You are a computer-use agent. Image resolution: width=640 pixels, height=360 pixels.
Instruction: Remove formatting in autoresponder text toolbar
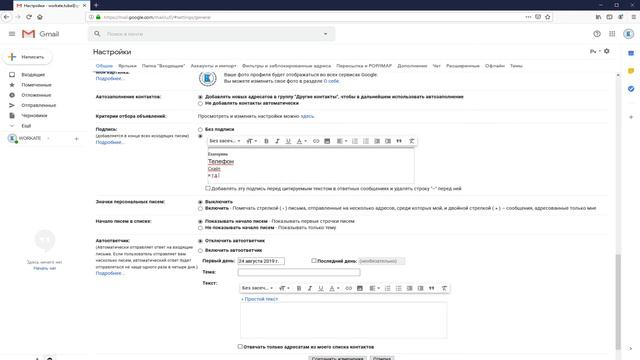444,288
